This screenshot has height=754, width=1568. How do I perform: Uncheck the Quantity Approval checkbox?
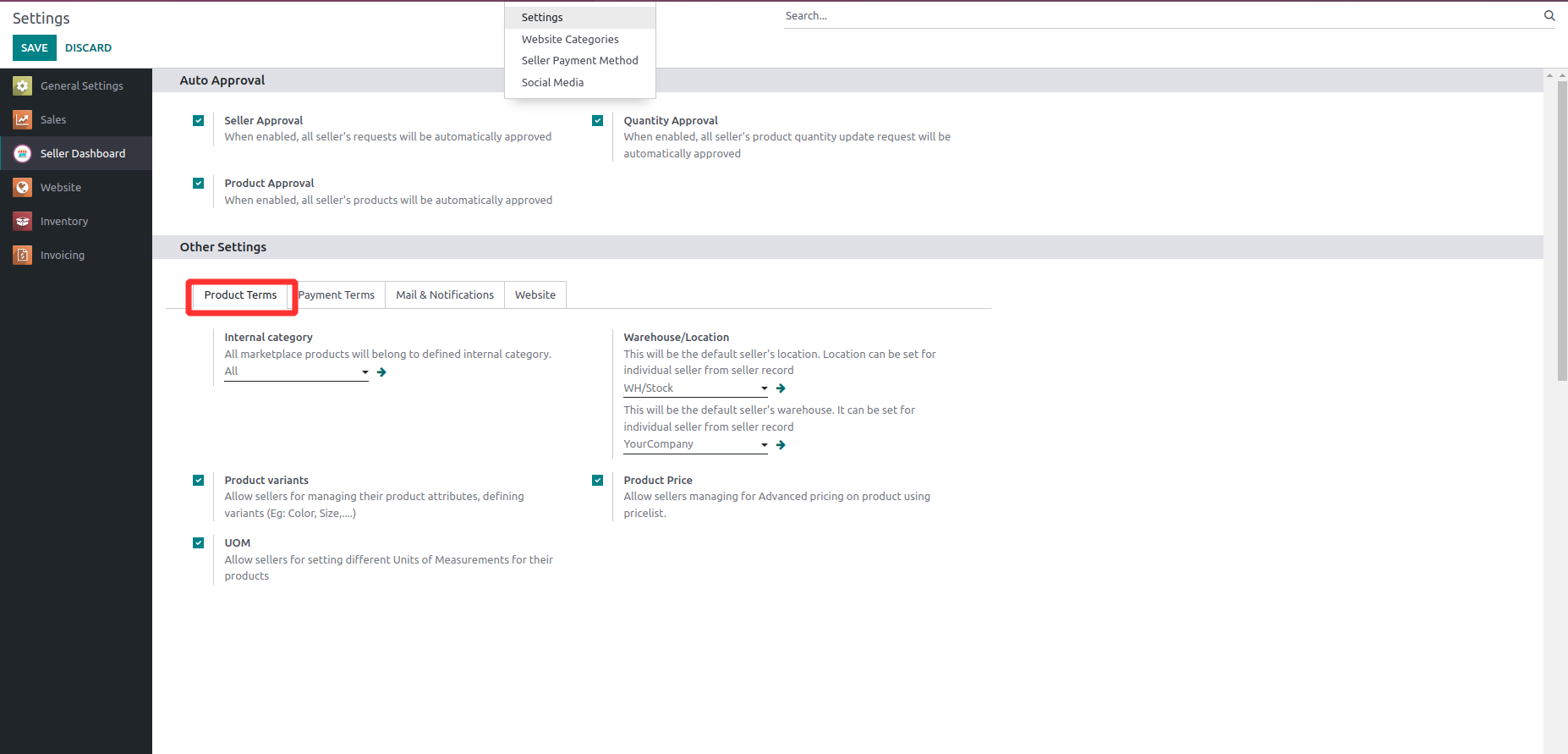click(x=597, y=121)
